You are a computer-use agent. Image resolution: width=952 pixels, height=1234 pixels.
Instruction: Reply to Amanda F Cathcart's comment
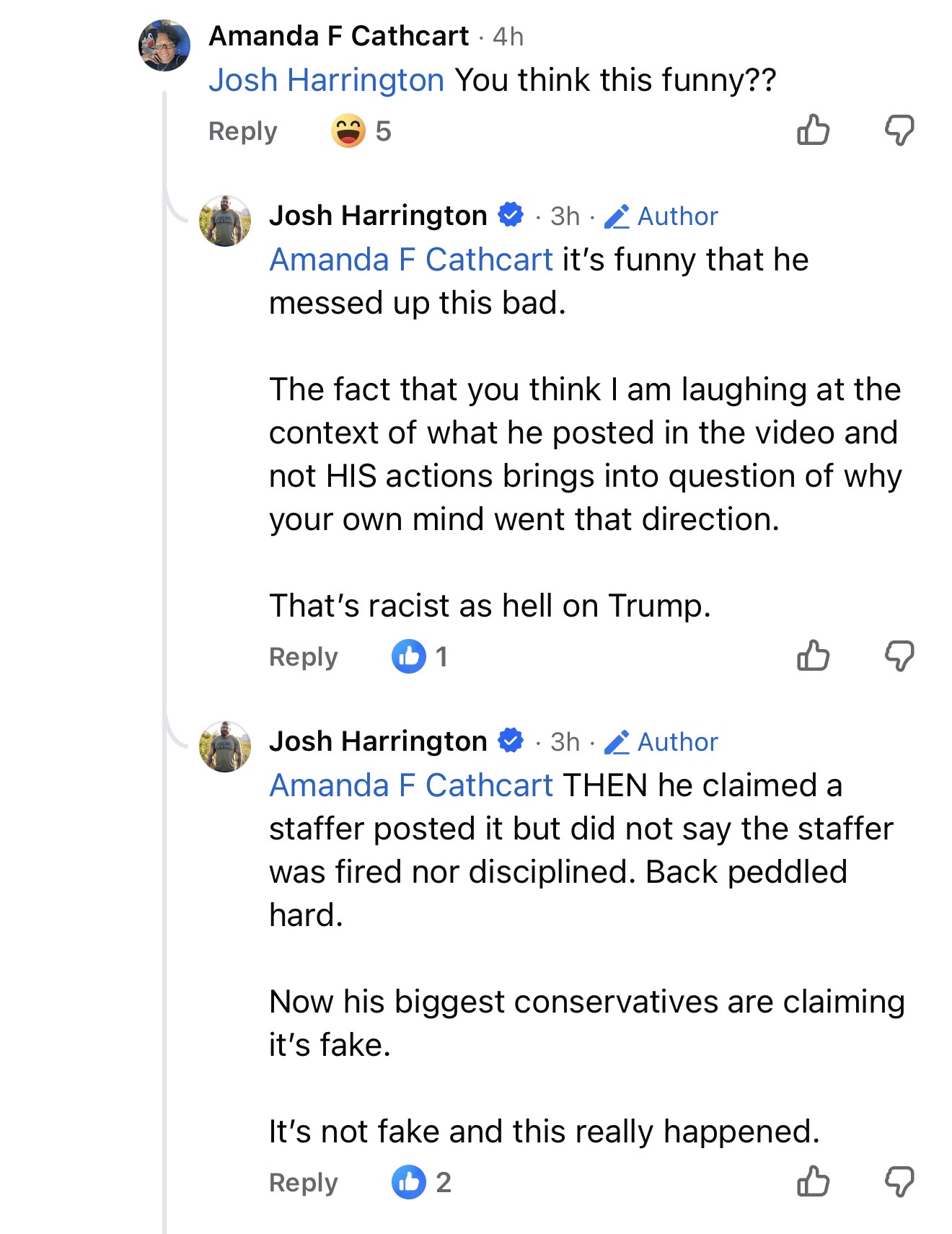pos(242,131)
